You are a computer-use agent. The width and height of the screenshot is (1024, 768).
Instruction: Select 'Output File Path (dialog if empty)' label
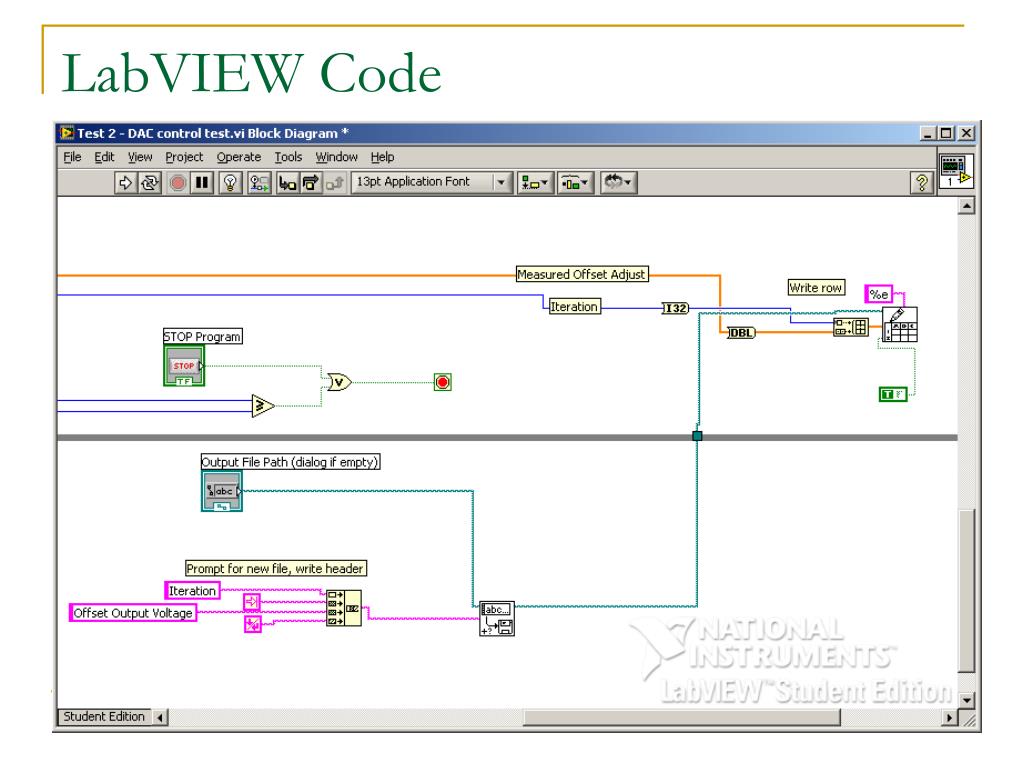click(291, 462)
